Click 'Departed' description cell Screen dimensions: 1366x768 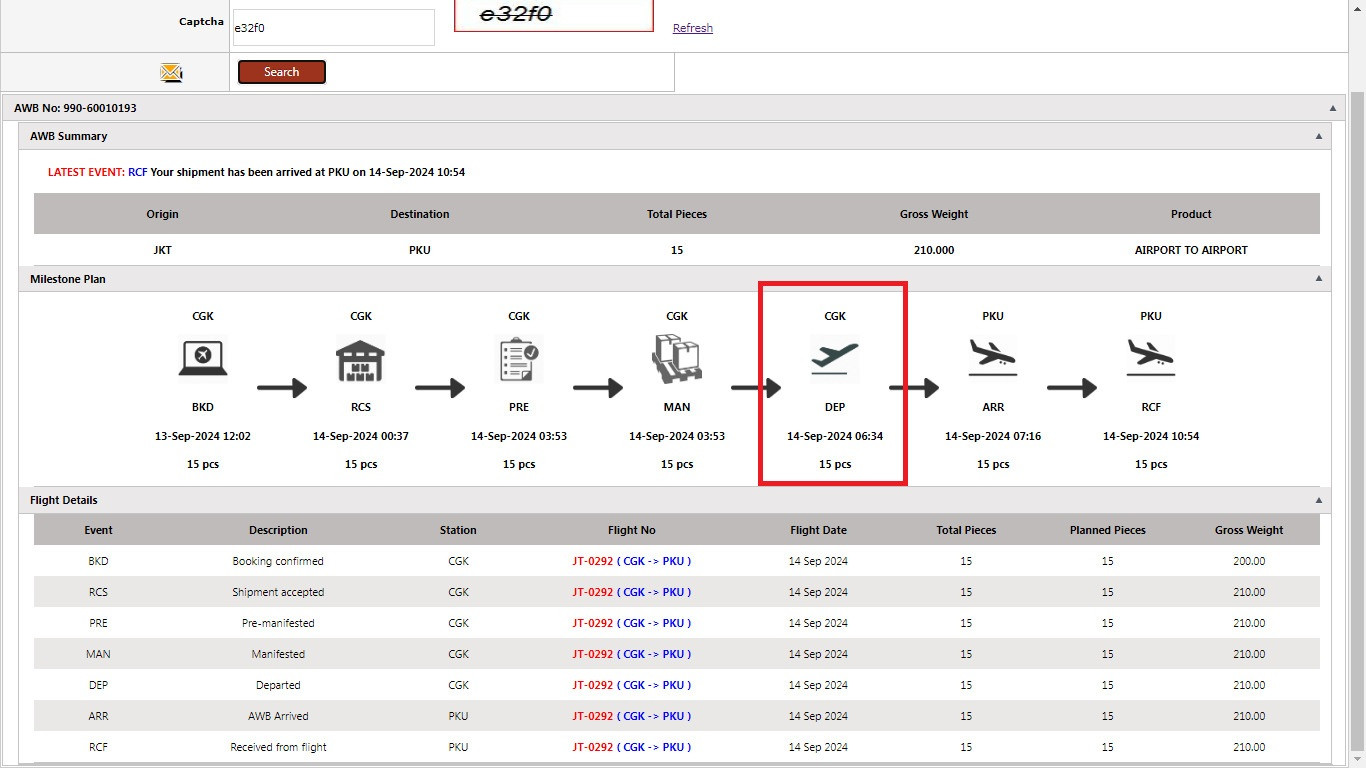click(278, 685)
